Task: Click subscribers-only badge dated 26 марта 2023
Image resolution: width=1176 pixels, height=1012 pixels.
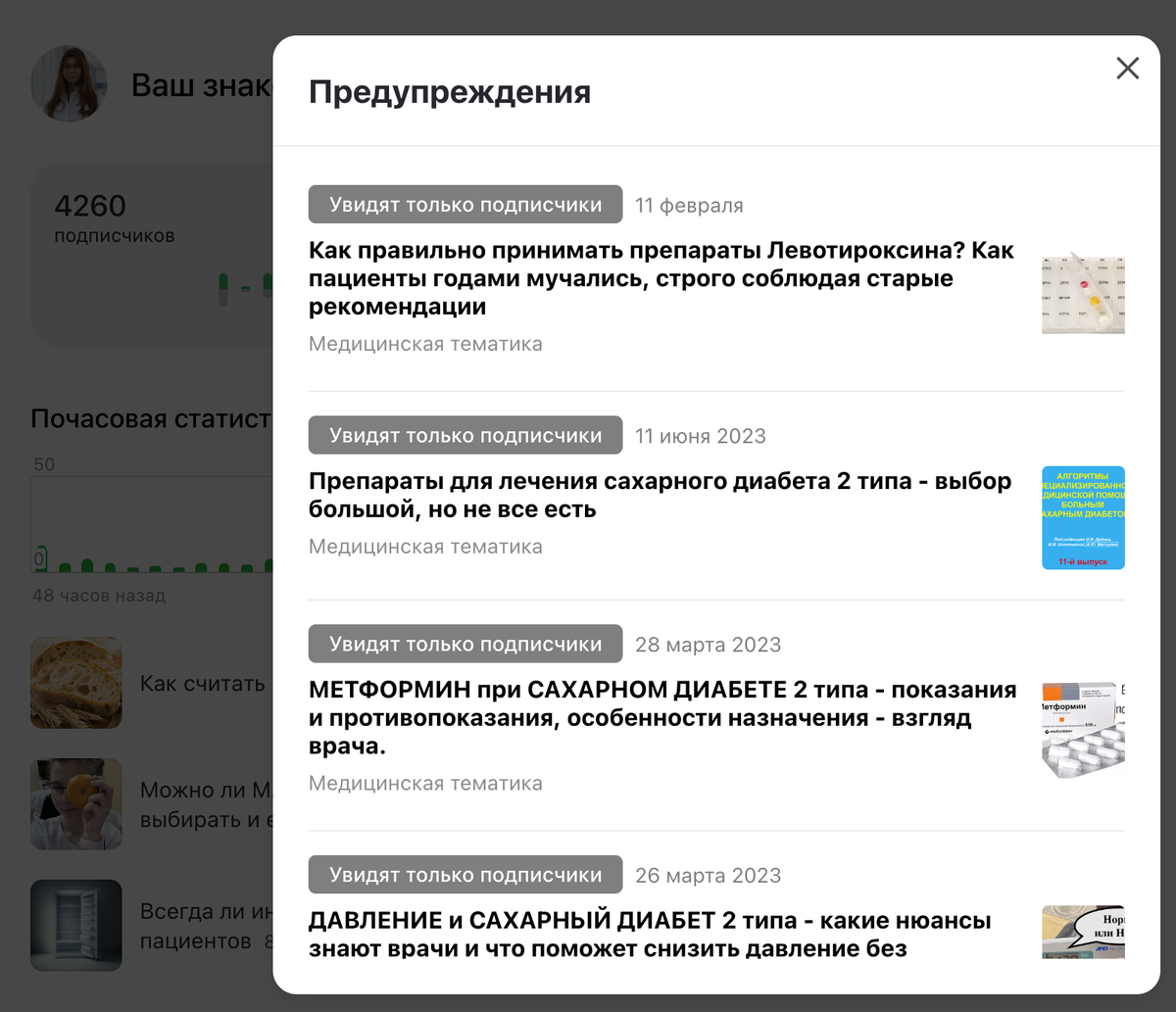Action: point(465,875)
